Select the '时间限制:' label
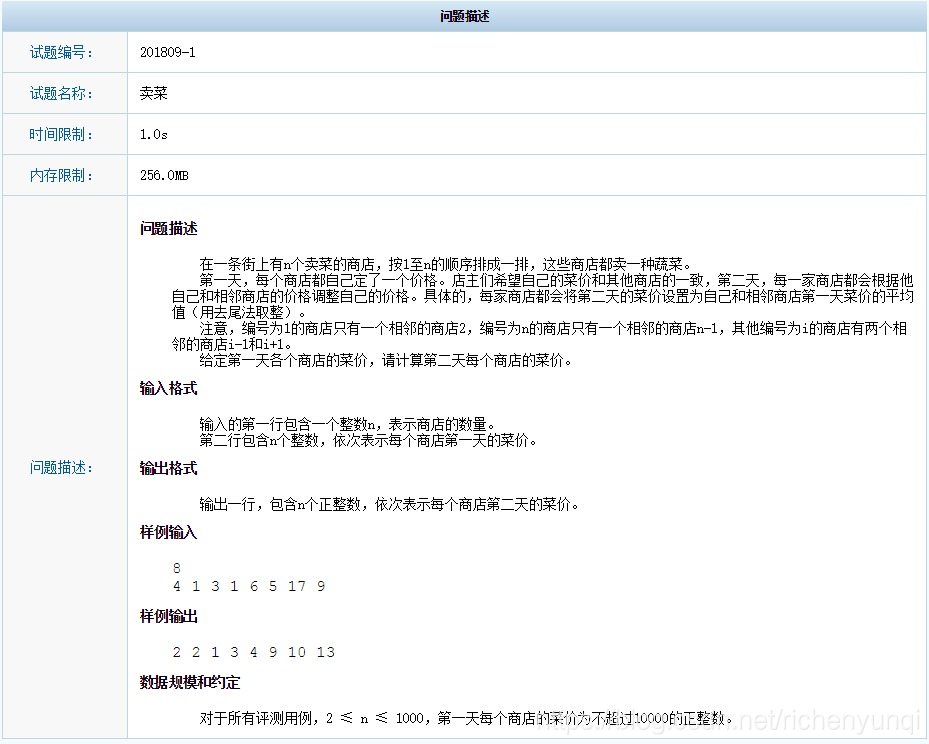 pos(62,134)
